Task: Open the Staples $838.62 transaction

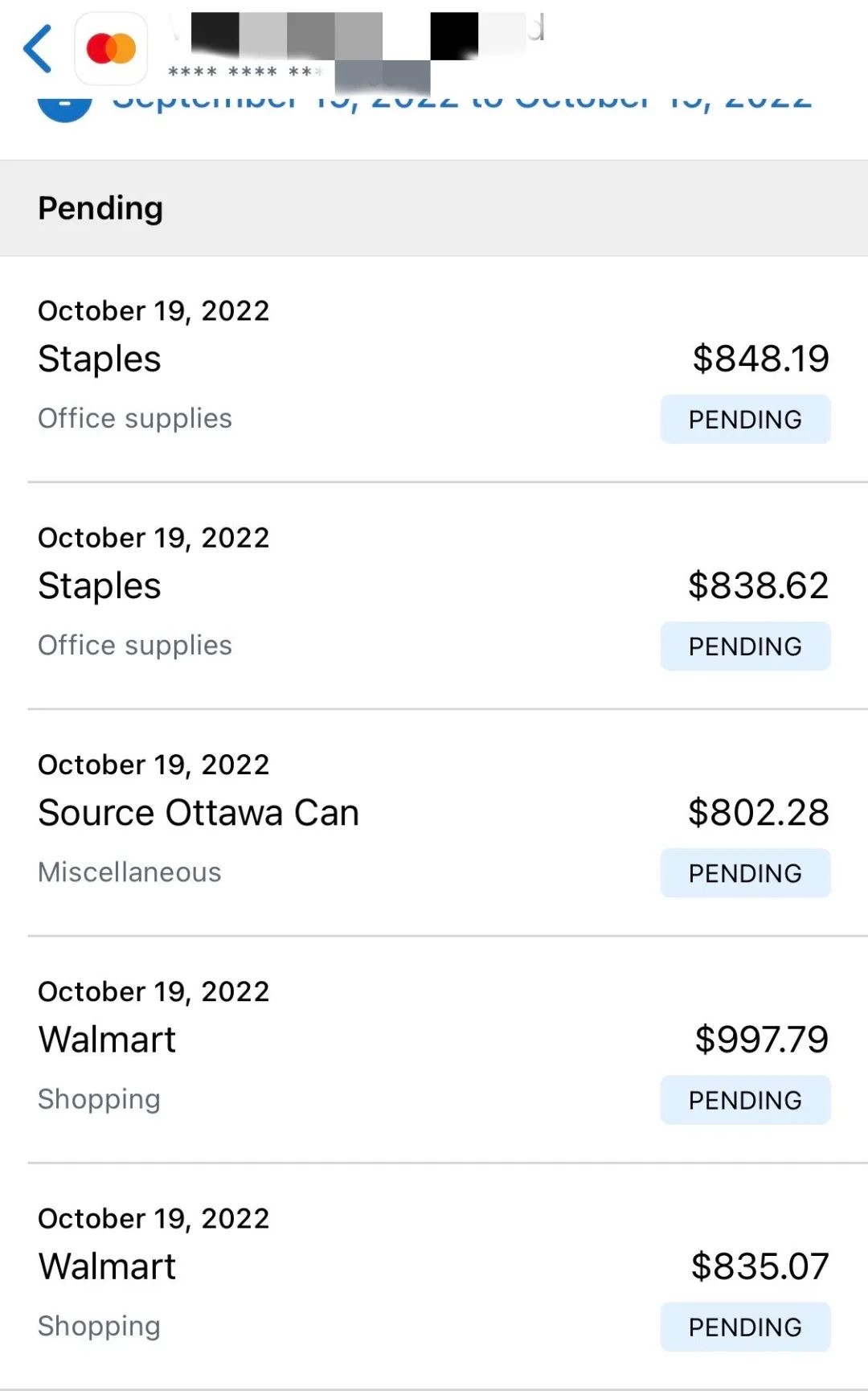Action: (x=434, y=597)
